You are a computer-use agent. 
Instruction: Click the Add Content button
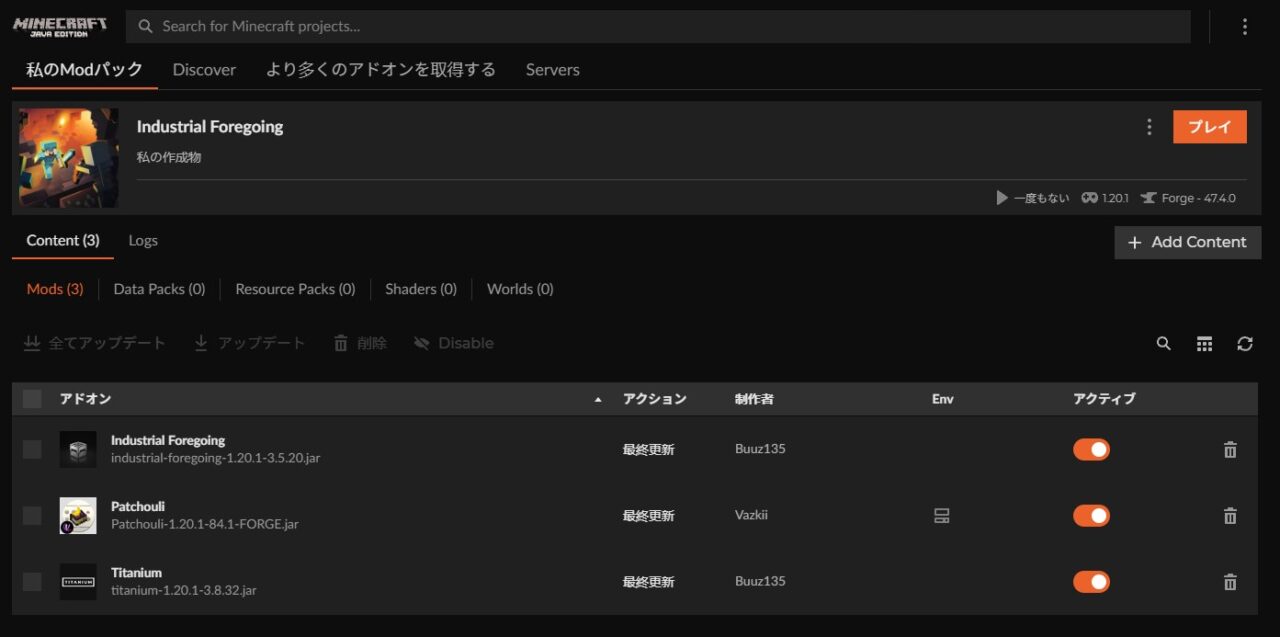pyautogui.click(x=1188, y=242)
